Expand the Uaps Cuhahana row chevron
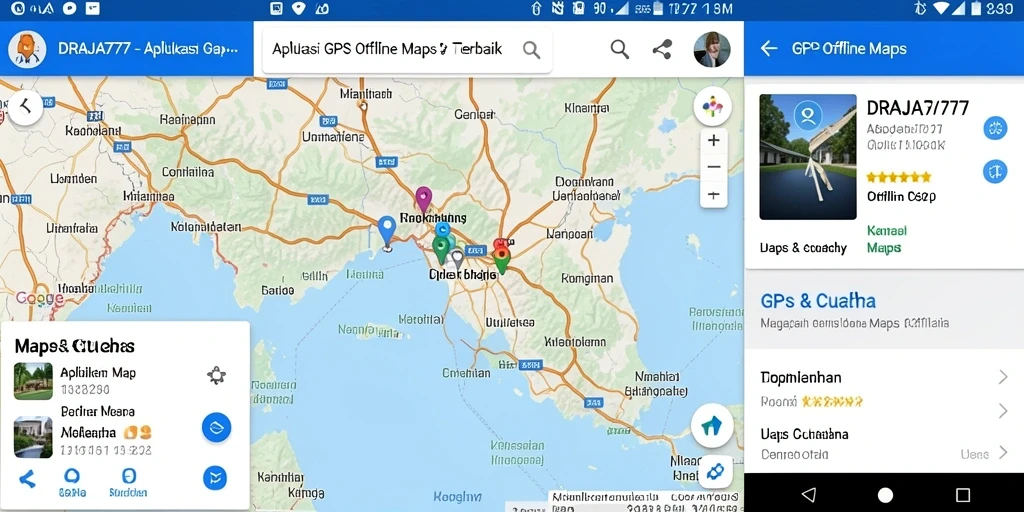Viewport: 1024px width, 512px height. (x=1003, y=453)
